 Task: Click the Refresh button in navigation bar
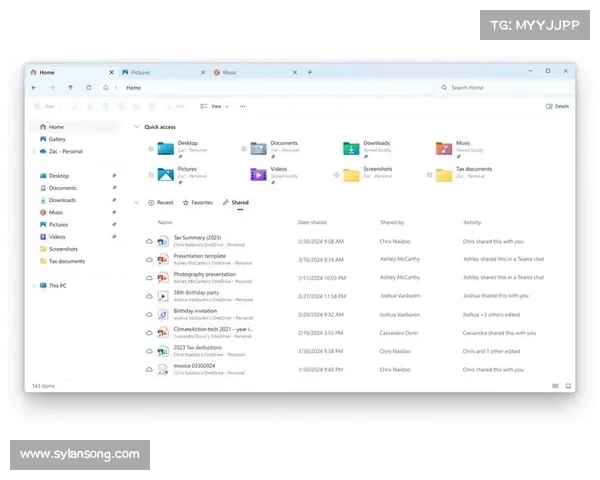(x=89, y=88)
